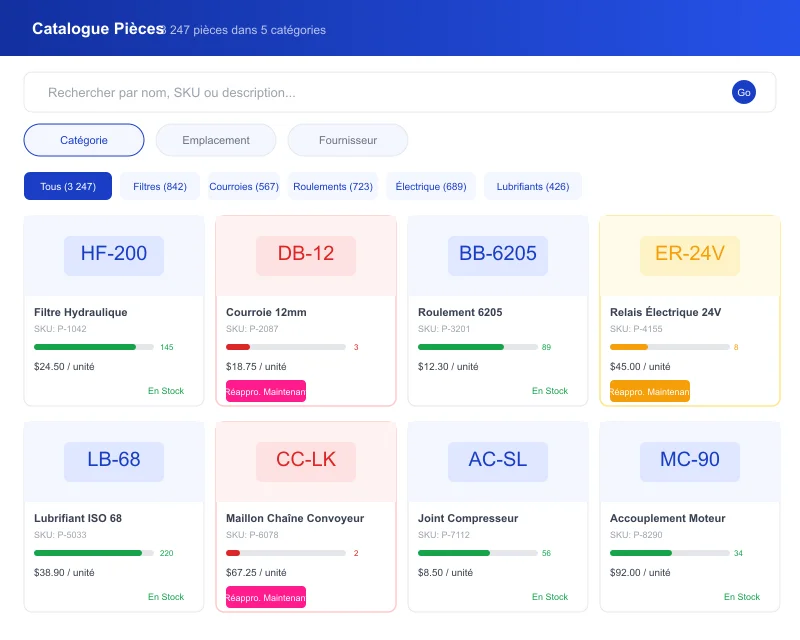Open the Fournisseur tab
Image resolution: width=800 pixels, height=640 pixels.
click(348, 140)
